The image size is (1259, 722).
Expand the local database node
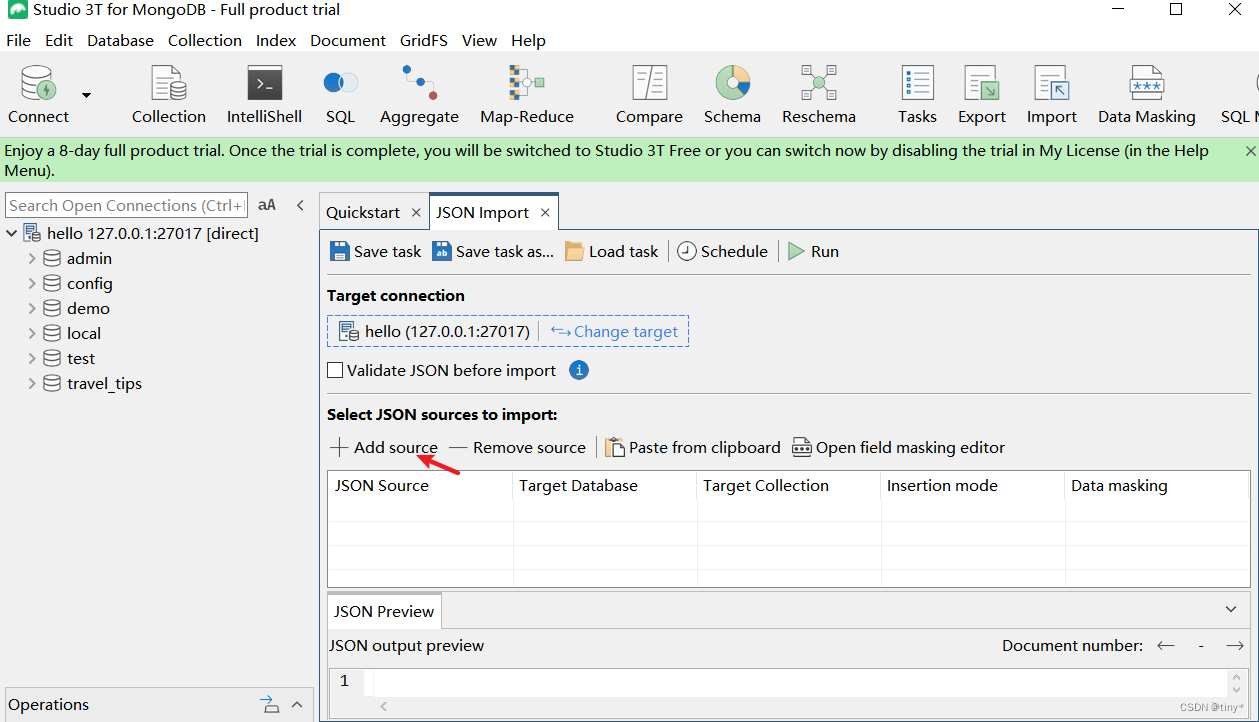tap(32, 333)
